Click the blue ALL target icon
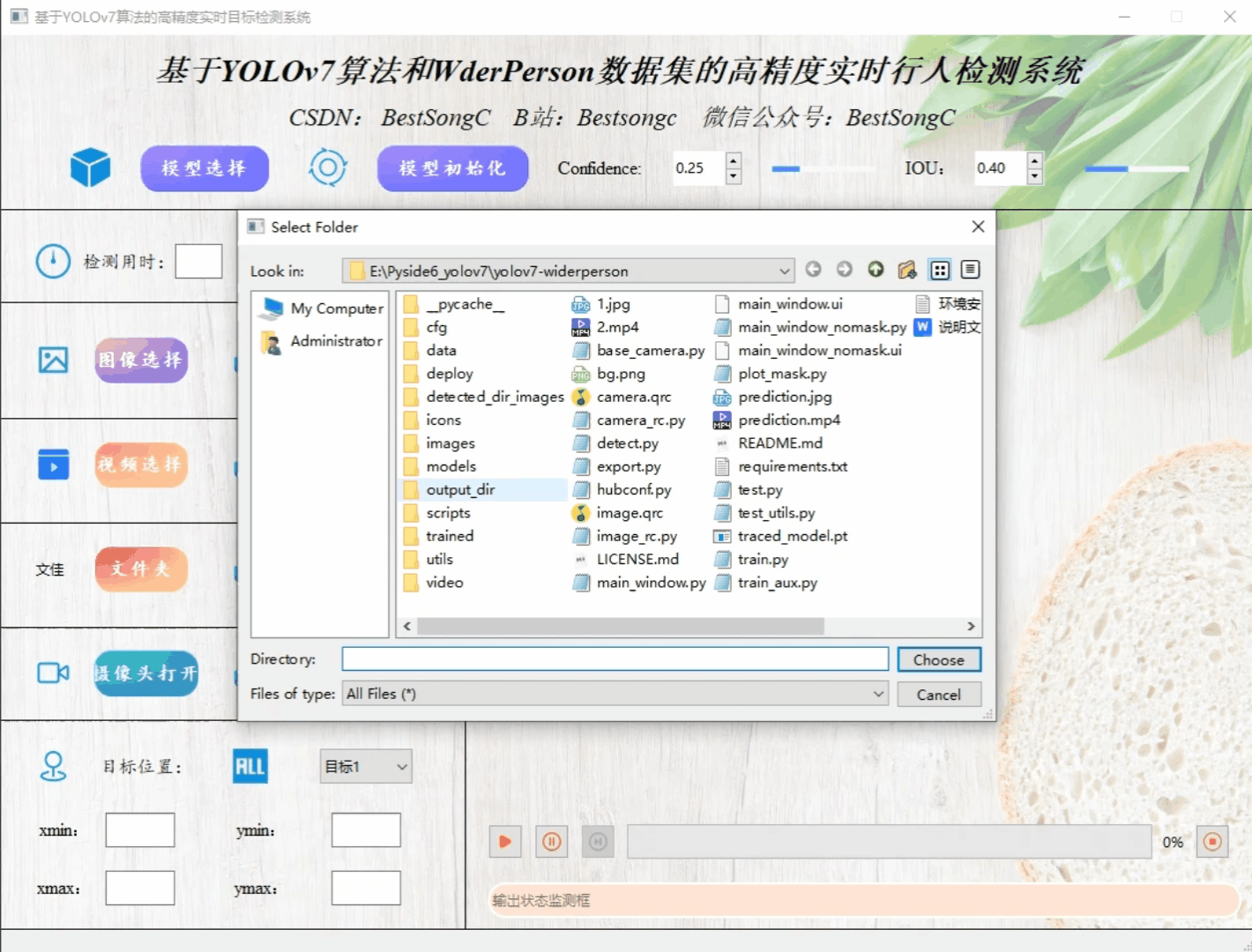1252x952 pixels. (250, 766)
